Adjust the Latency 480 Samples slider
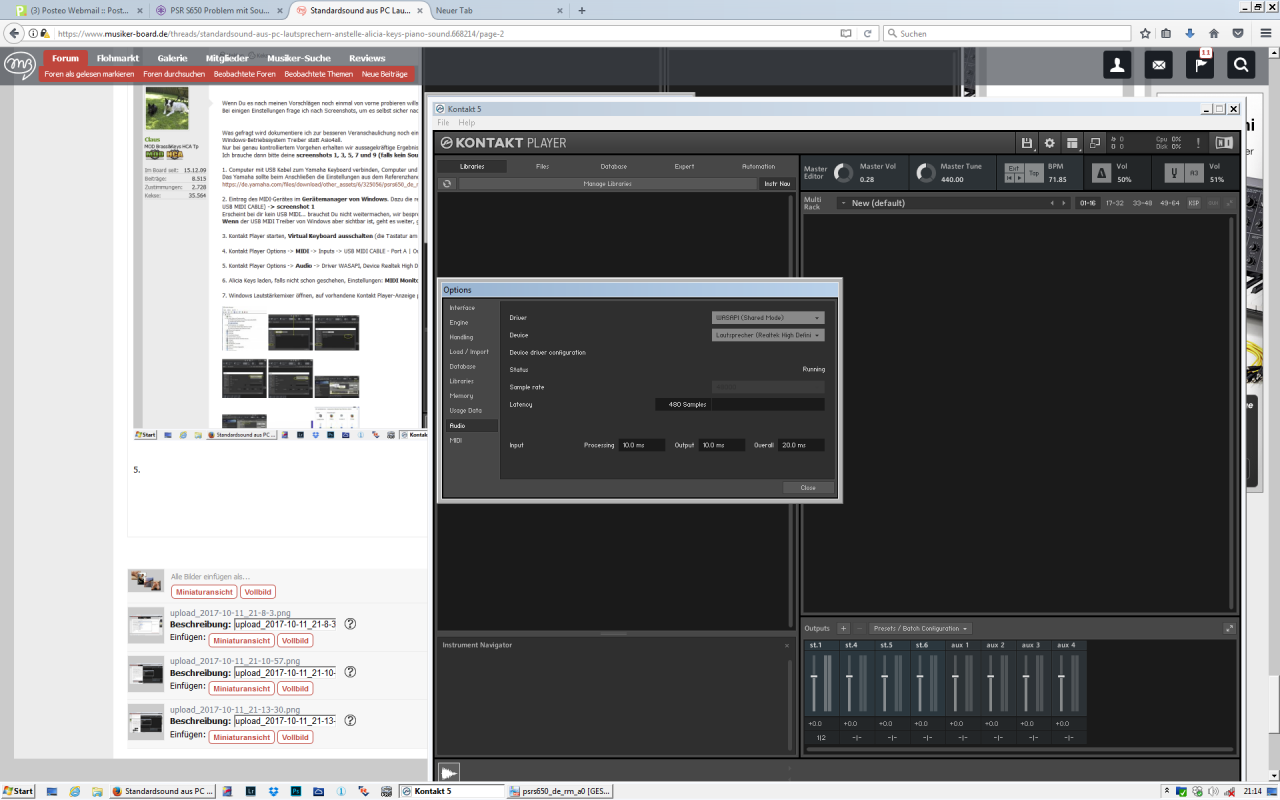Image resolution: width=1280 pixels, height=800 pixels. pyautogui.click(x=739, y=404)
